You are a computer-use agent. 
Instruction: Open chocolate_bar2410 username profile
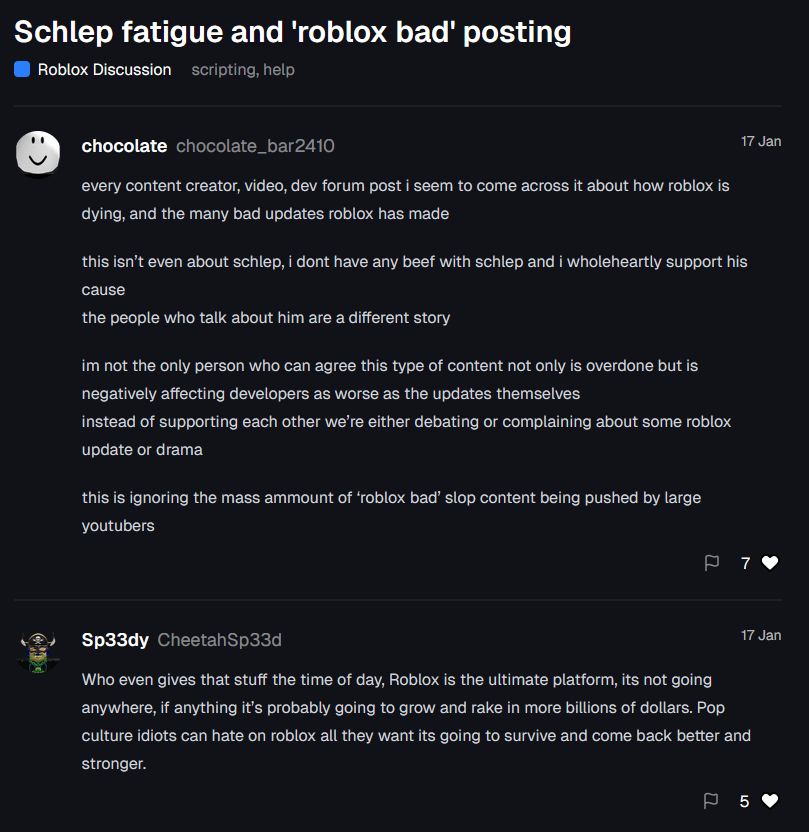(255, 146)
